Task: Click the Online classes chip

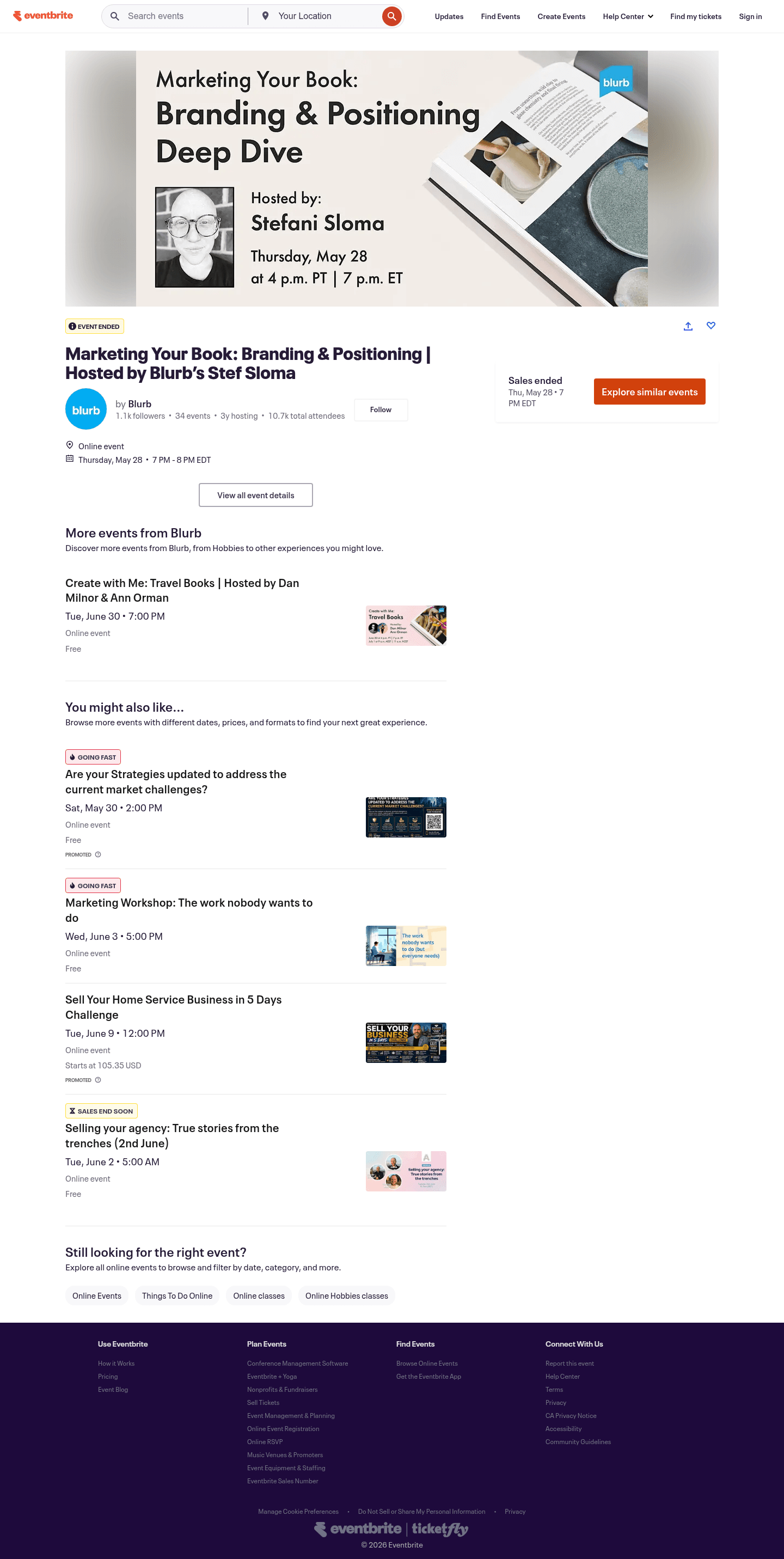Action: click(259, 1296)
